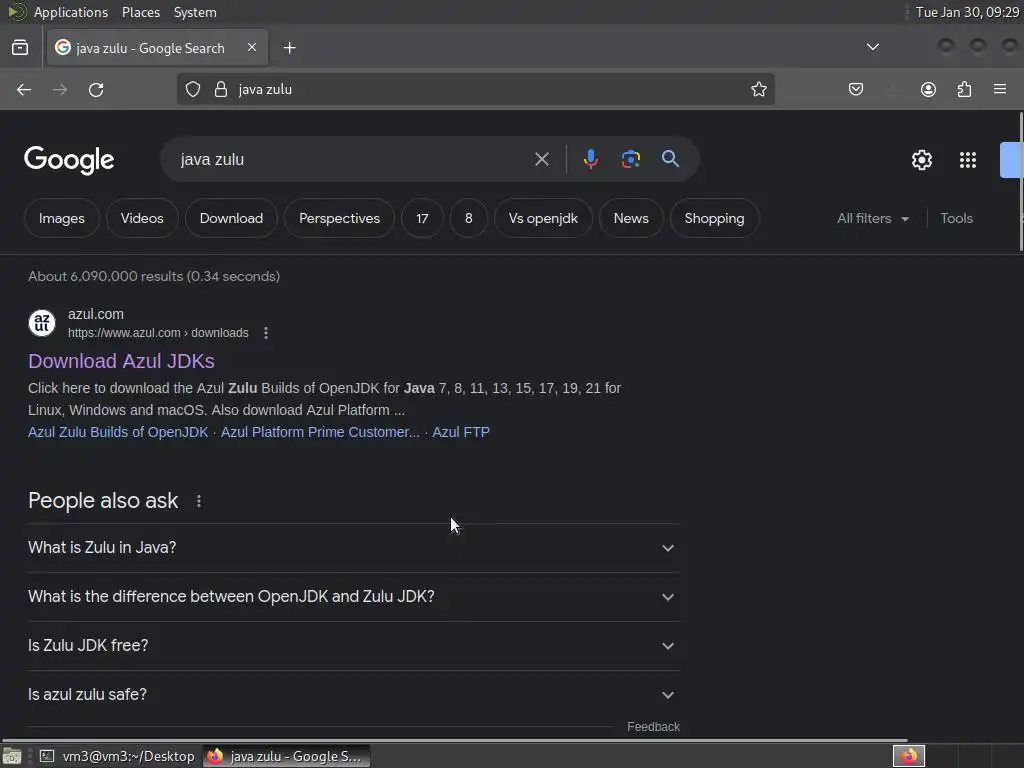Open the Save to Pocket icon
The image size is (1024, 768).
(x=856, y=89)
